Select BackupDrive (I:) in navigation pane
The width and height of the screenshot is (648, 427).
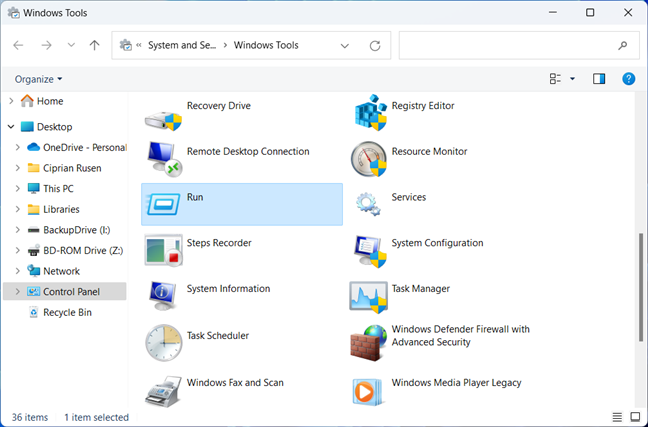(x=69, y=230)
